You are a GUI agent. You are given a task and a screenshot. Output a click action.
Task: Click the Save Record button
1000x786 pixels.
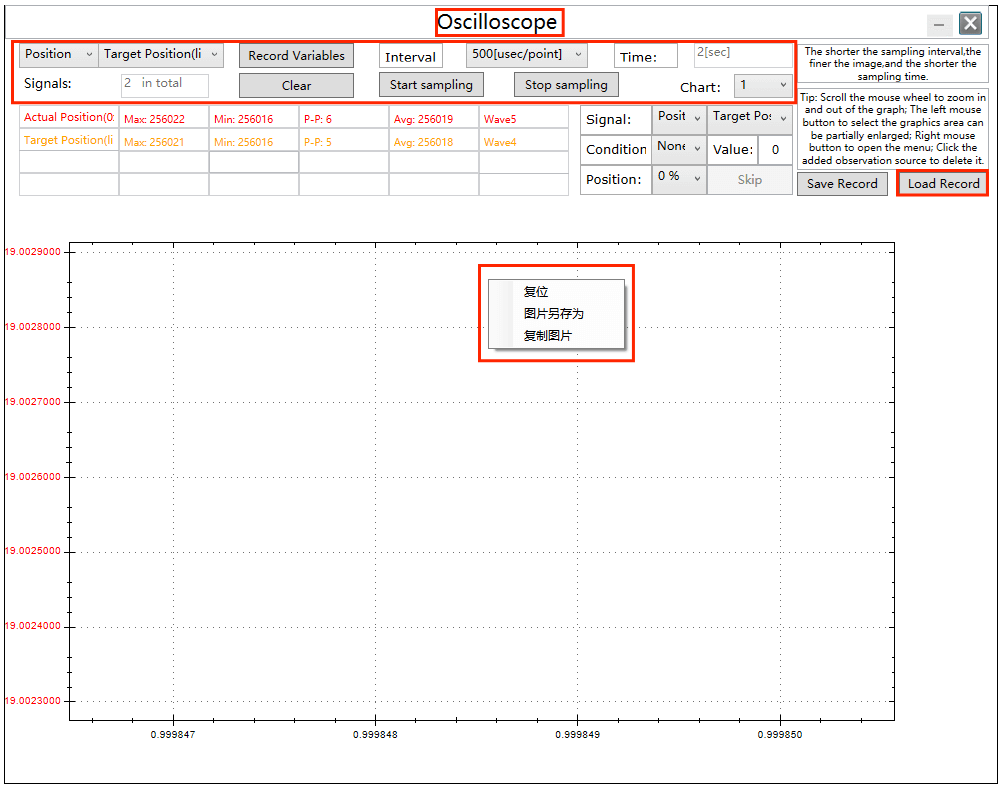[841, 184]
